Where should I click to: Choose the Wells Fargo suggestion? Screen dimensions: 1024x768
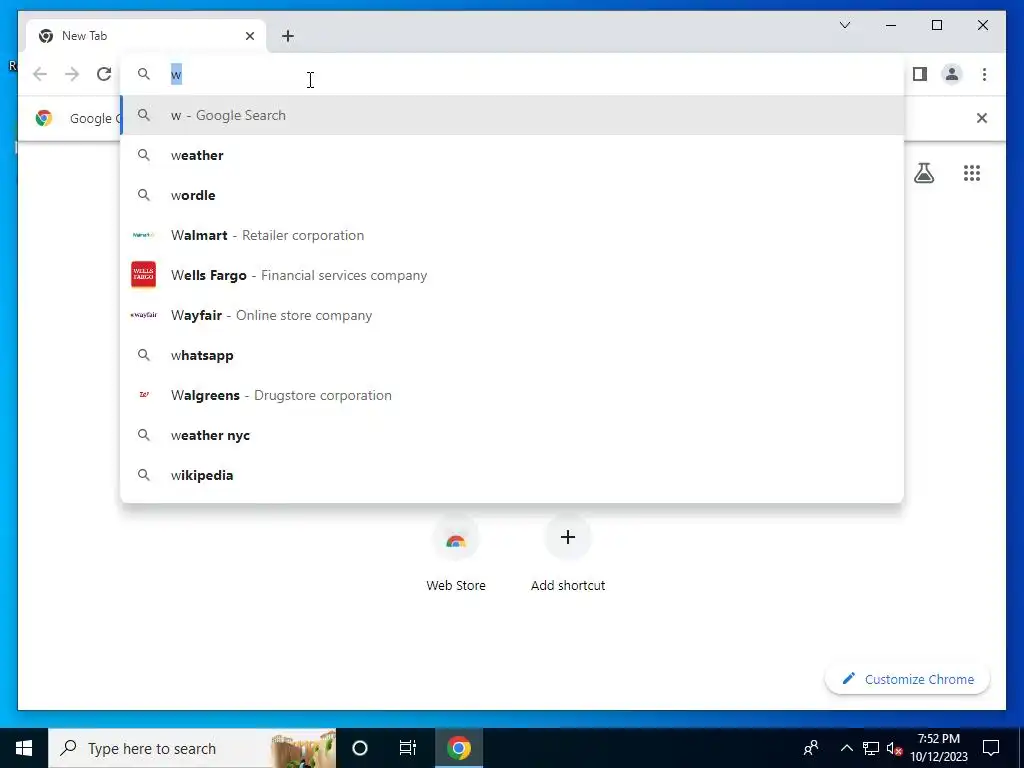[x=512, y=275]
